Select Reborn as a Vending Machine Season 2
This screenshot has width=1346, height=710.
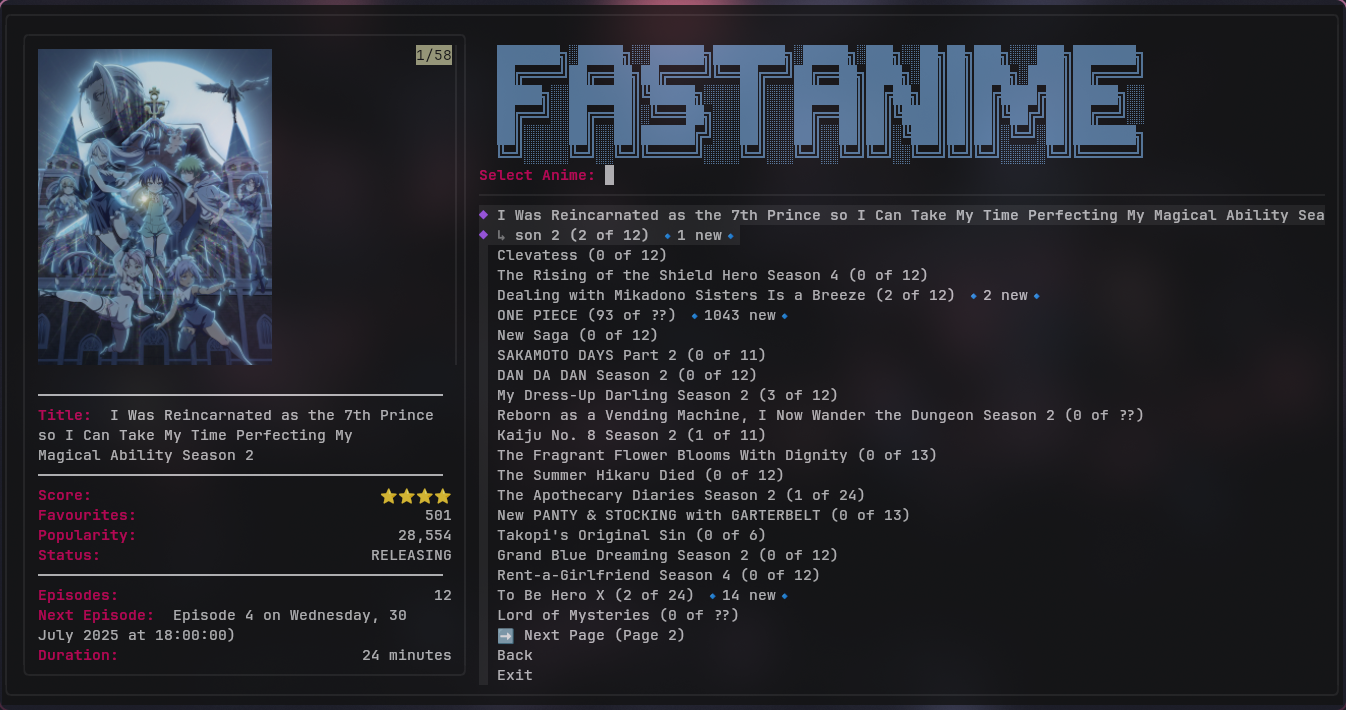[x=821, y=416]
